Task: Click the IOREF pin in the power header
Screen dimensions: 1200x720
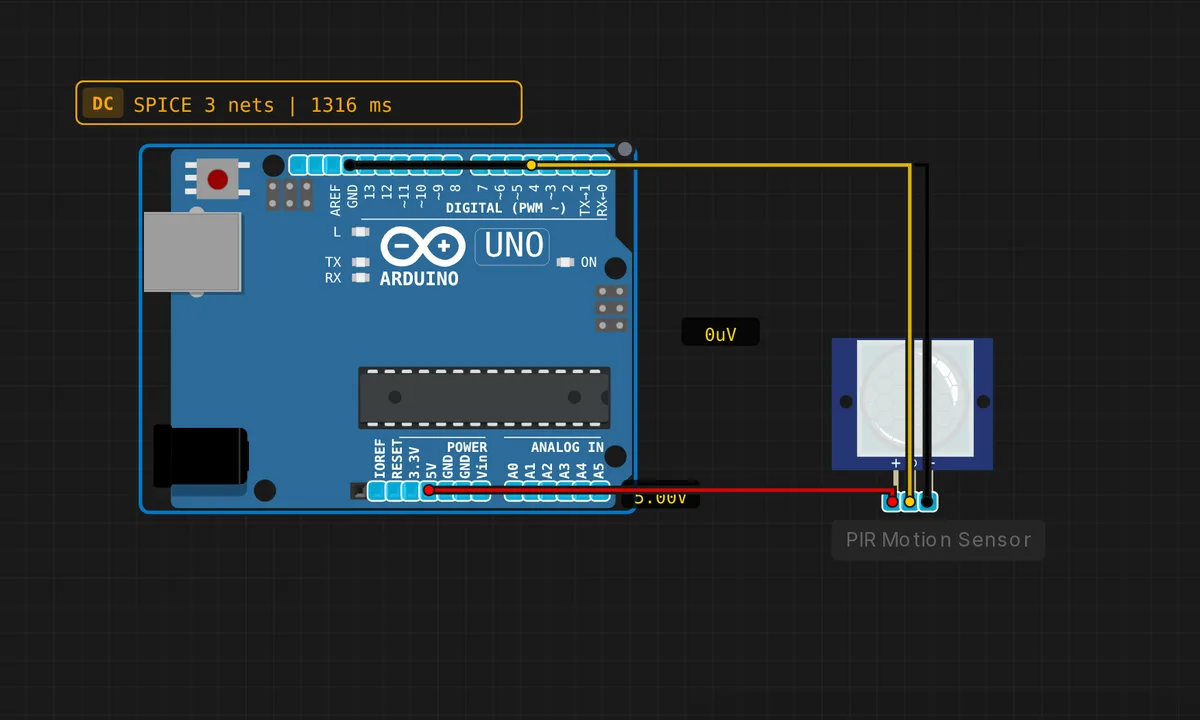Action: [x=377, y=491]
